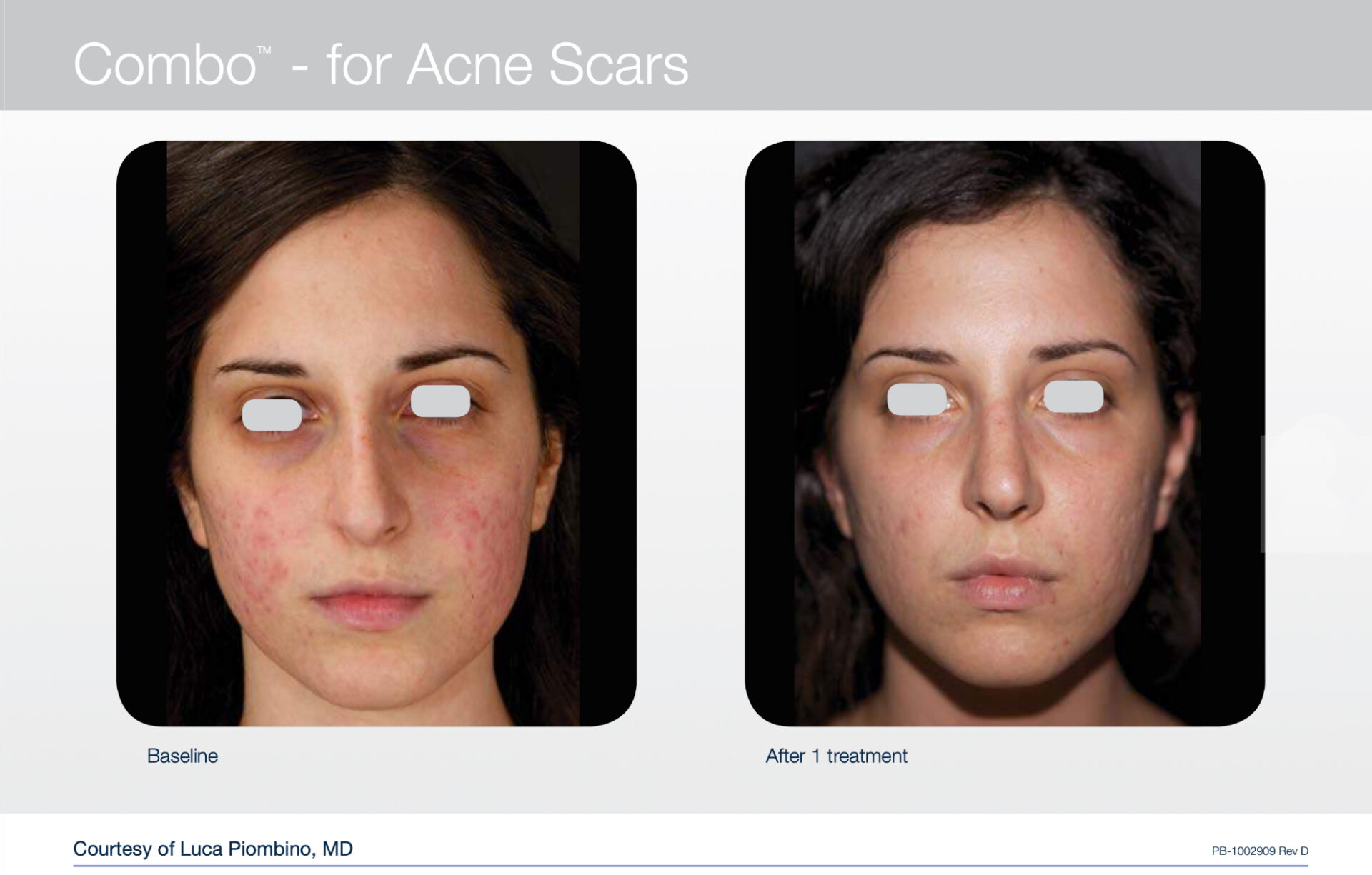Click the PB-1002909 Rev D document code

[x=1260, y=851]
